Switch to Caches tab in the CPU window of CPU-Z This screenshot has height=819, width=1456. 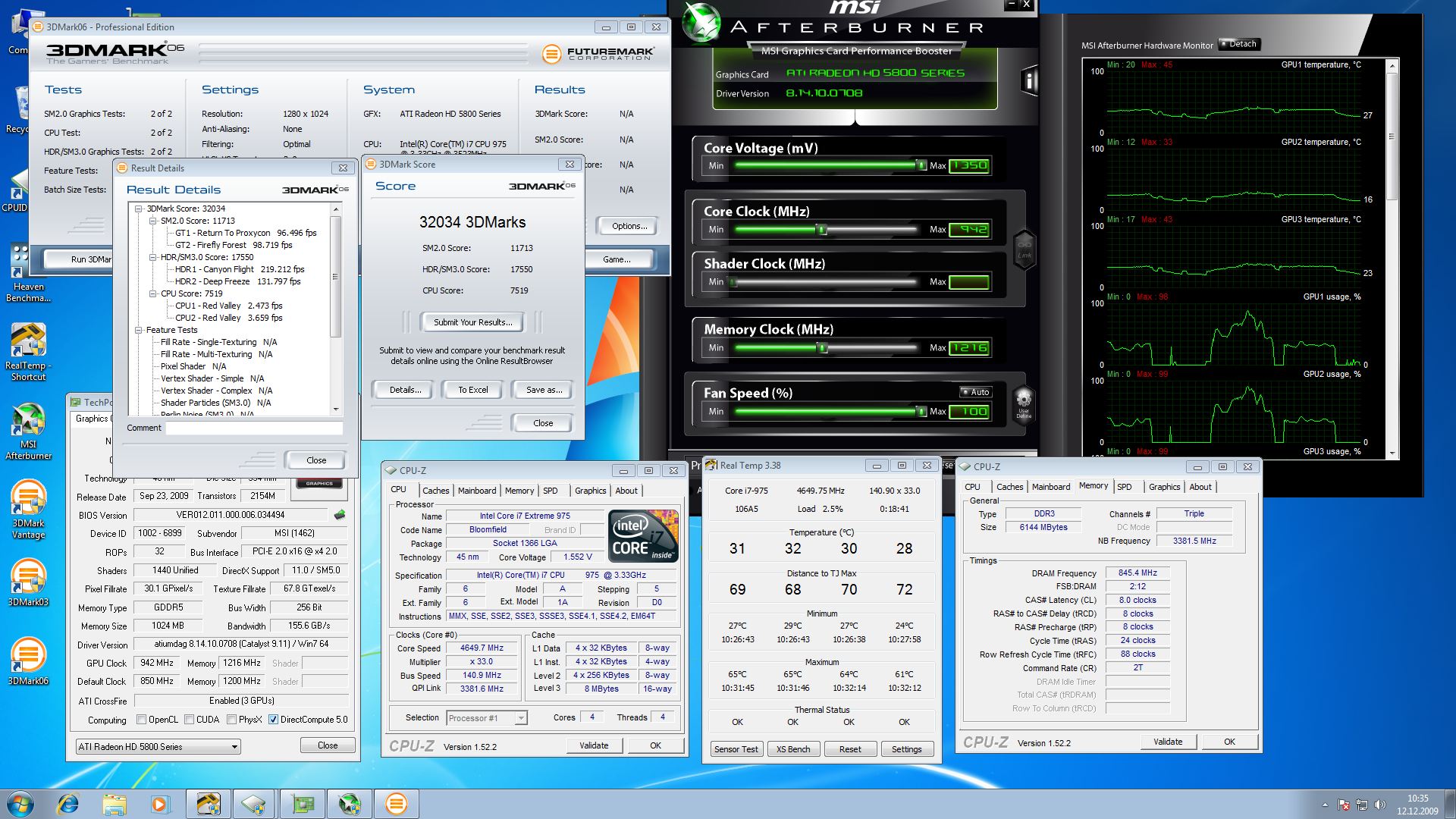[435, 491]
